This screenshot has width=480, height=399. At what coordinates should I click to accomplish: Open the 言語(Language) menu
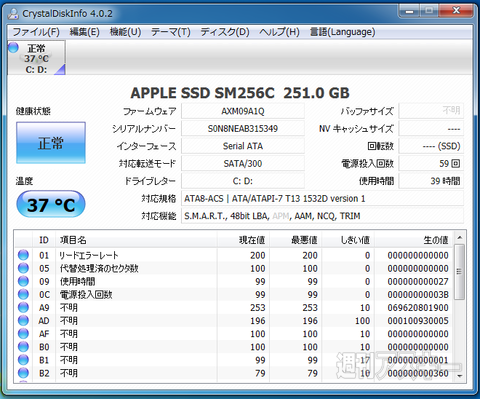click(x=342, y=32)
